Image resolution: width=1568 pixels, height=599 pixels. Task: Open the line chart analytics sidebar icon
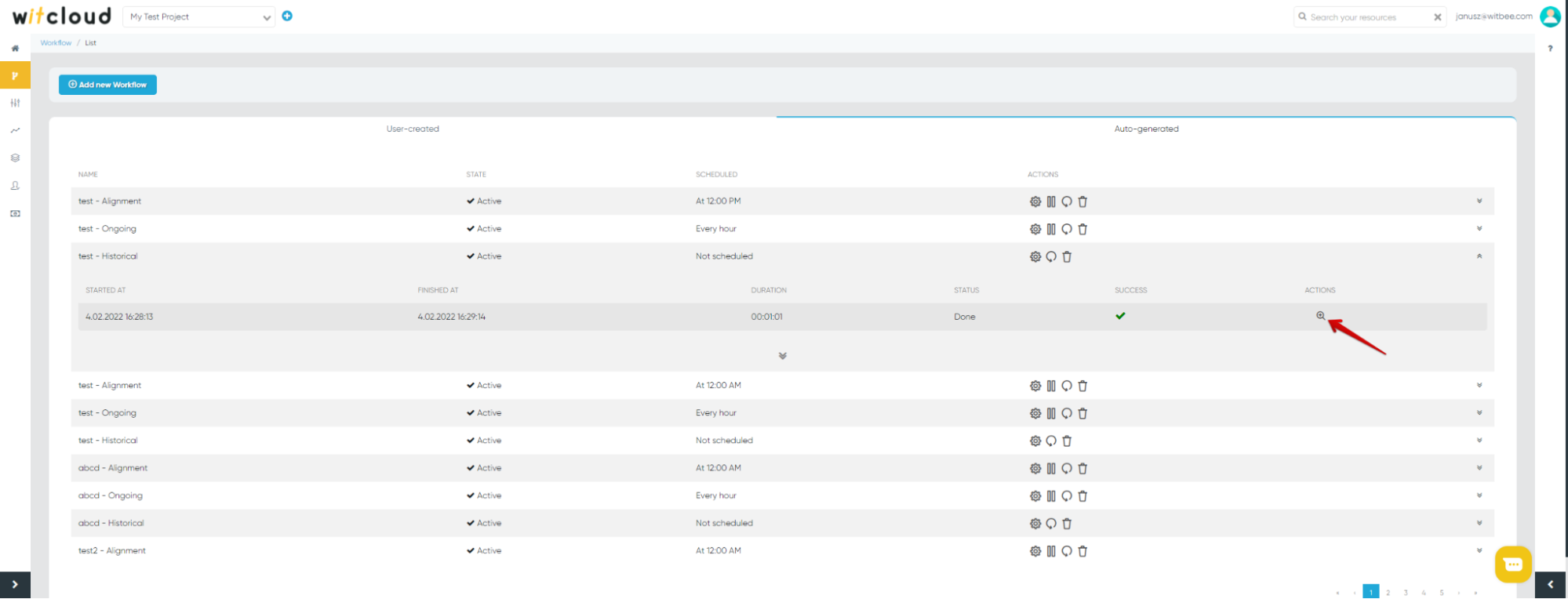click(15, 131)
